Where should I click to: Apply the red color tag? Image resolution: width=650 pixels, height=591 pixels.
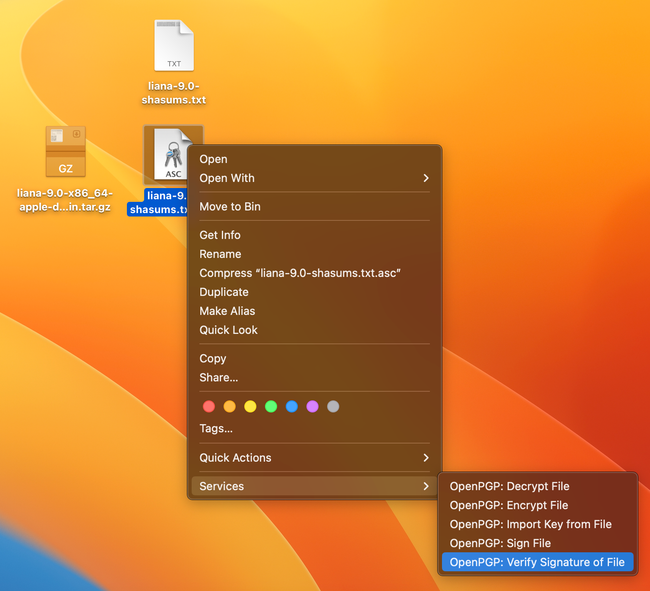click(209, 407)
